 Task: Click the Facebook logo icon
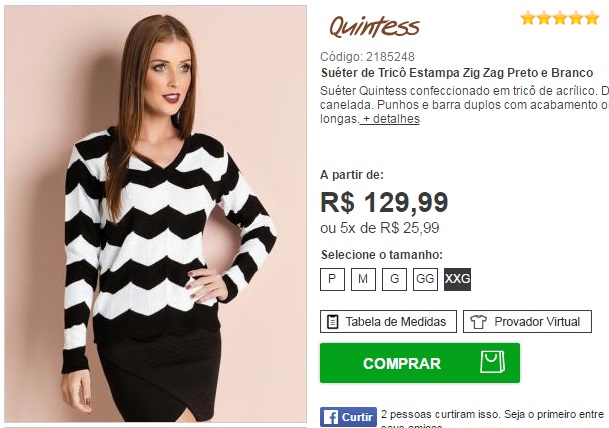pos(331,418)
